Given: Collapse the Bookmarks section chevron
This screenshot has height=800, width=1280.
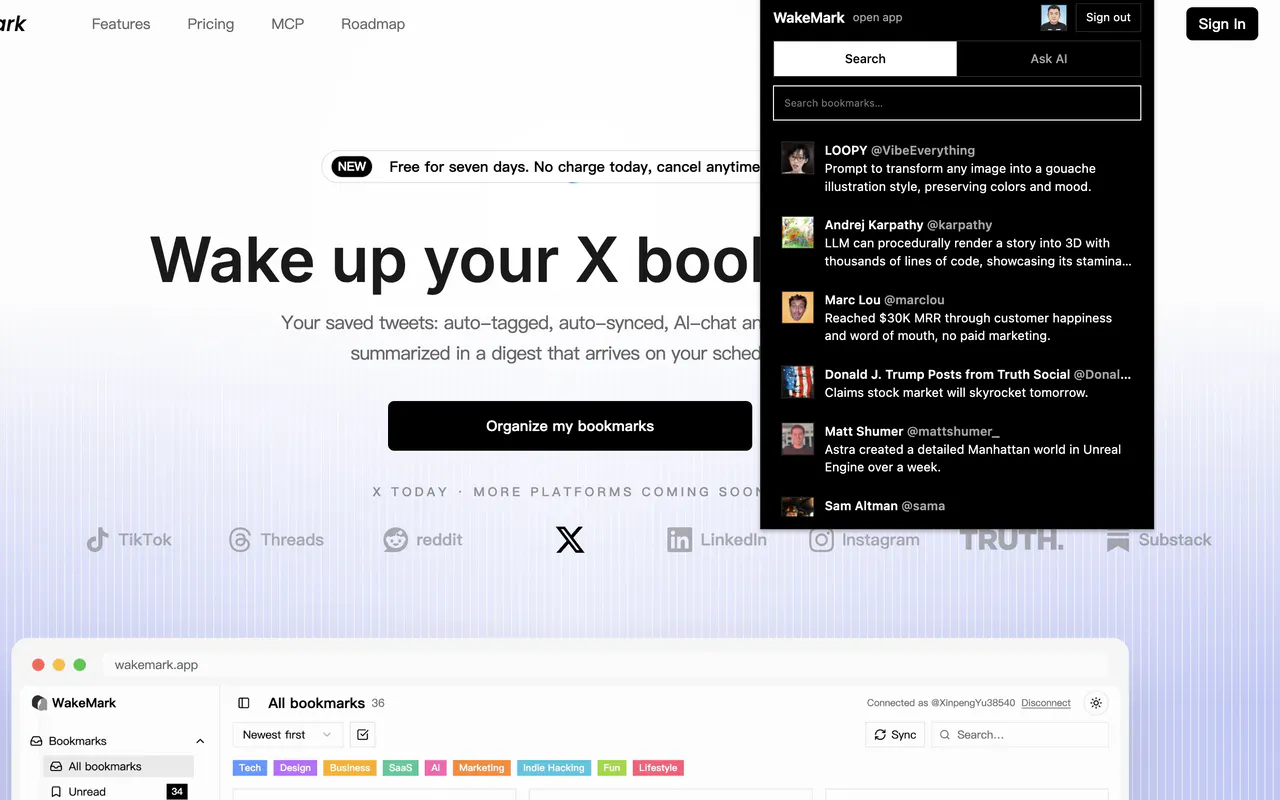Looking at the screenshot, I should [200, 741].
